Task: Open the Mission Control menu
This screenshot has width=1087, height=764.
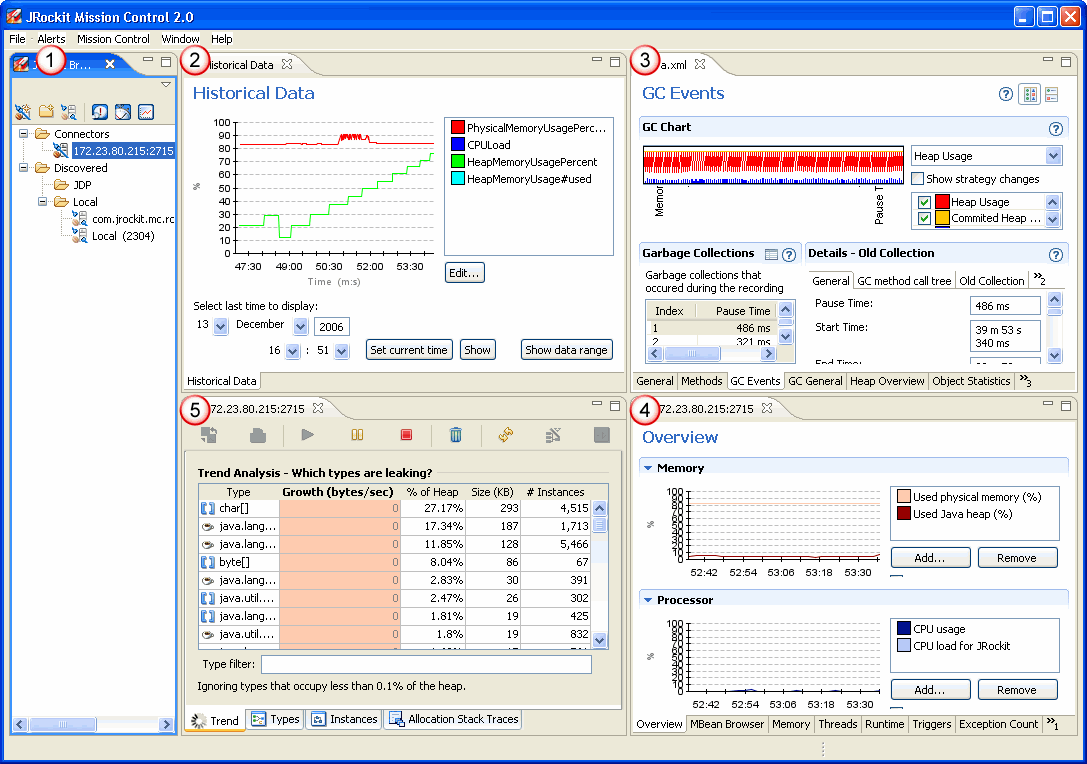Action: point(113,39)
